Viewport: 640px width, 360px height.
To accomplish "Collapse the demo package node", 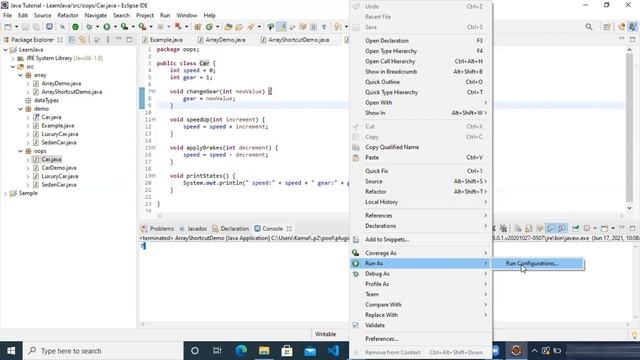I will pyautogui.click(x=20, y=109).
